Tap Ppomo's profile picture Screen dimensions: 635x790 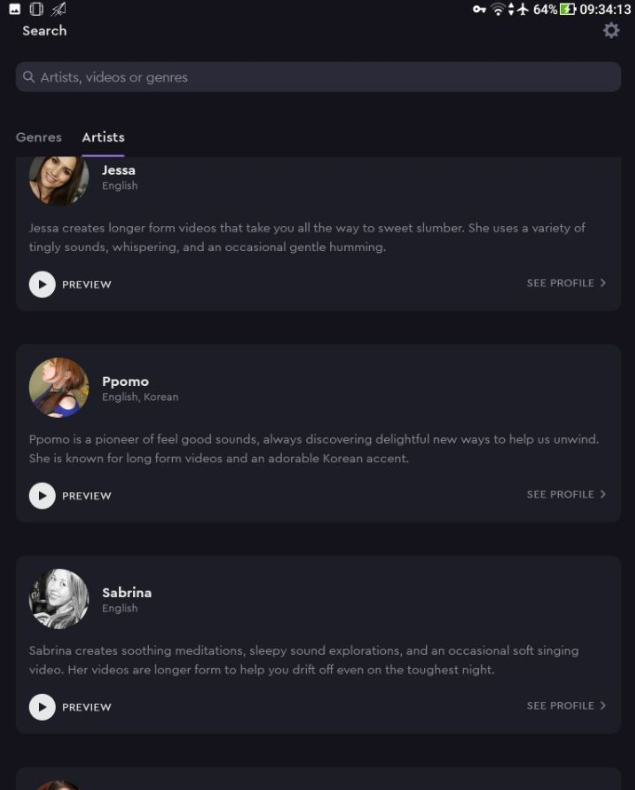(58, 388)
